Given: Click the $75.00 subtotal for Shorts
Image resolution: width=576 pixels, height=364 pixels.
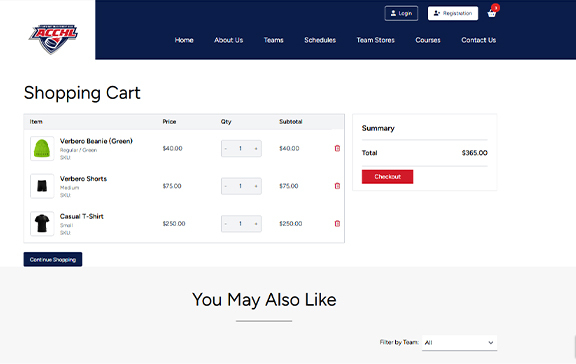Looking at the screenshot, I should coord(289,186).
